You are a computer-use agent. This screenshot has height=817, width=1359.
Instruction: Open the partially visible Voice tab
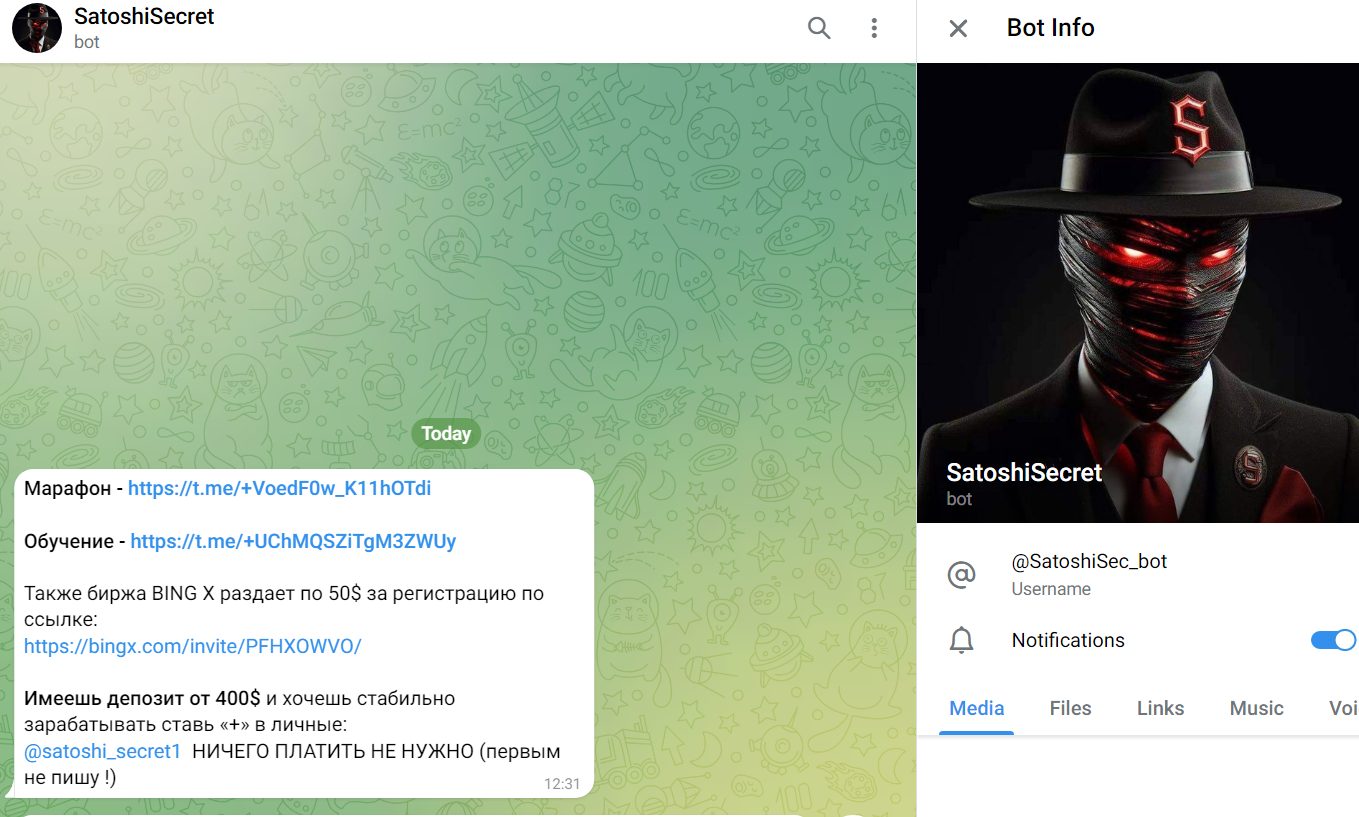coord(1343,708)
